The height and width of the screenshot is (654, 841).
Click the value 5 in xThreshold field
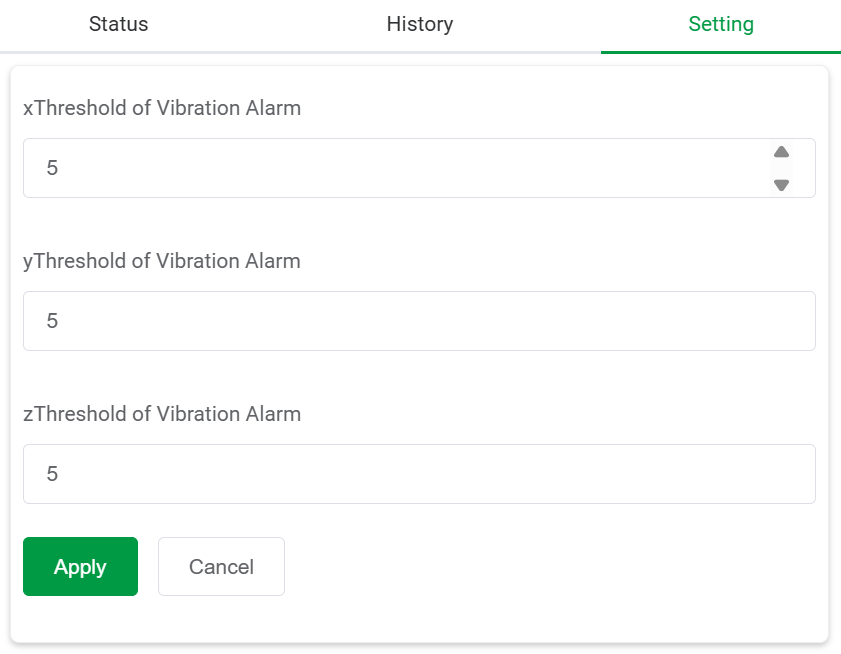[53, 168]
